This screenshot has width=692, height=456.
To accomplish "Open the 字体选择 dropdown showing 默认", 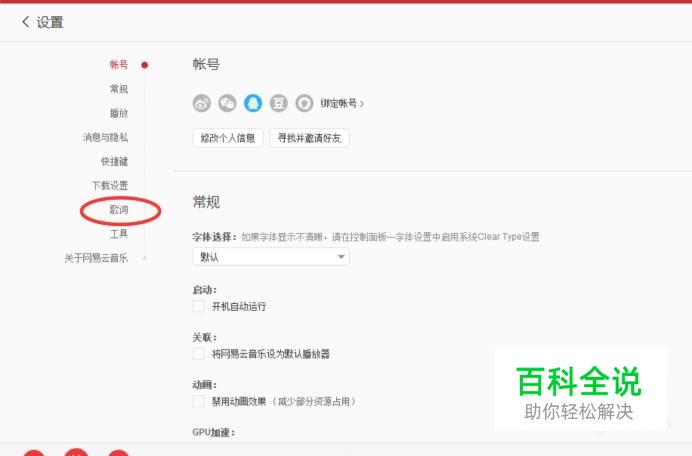I will pos(271,257).
